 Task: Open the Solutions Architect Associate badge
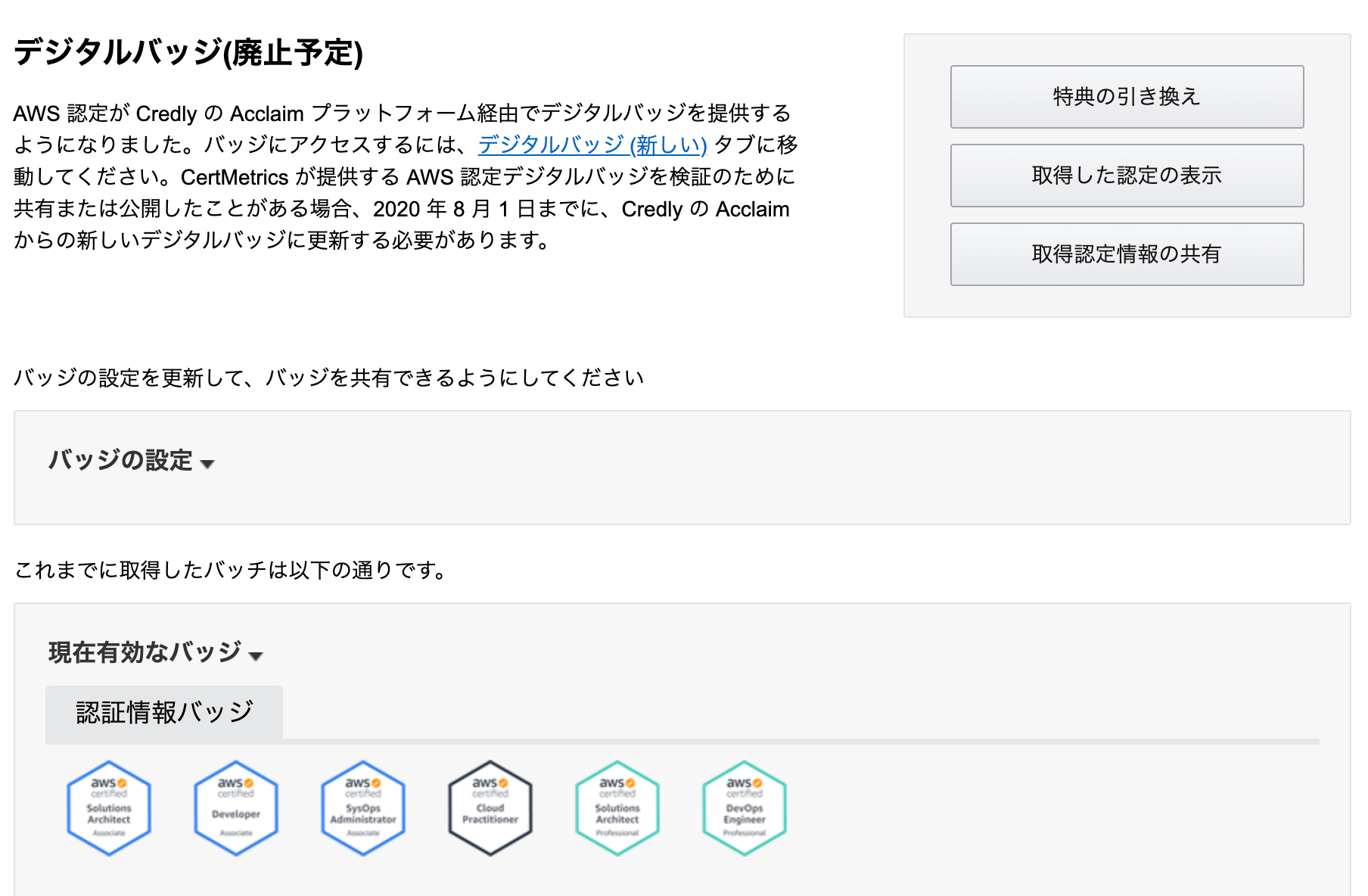click(x=109, y=808)
